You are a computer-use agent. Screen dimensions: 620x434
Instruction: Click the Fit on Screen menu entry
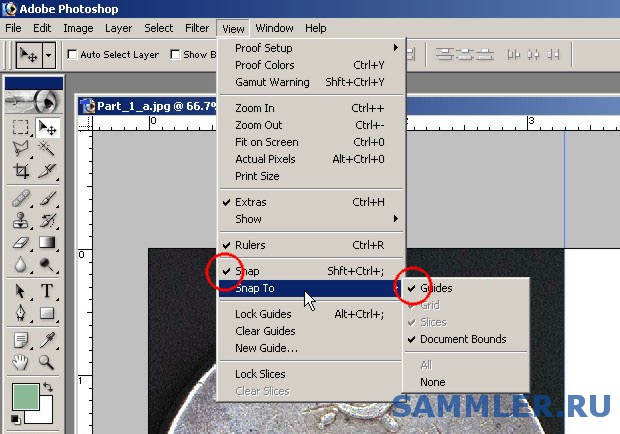266,142
